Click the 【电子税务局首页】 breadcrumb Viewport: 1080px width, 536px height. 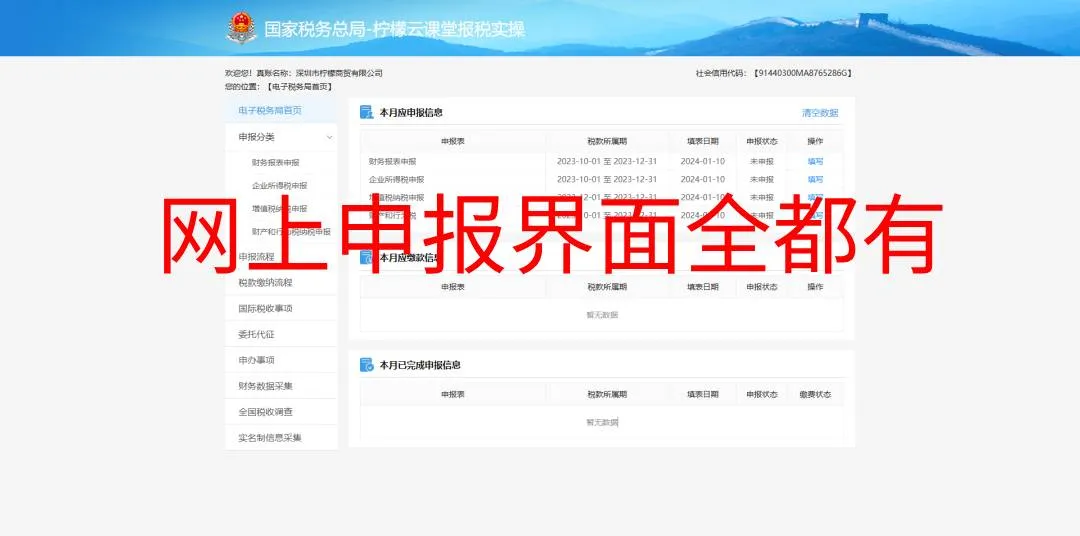299,87
